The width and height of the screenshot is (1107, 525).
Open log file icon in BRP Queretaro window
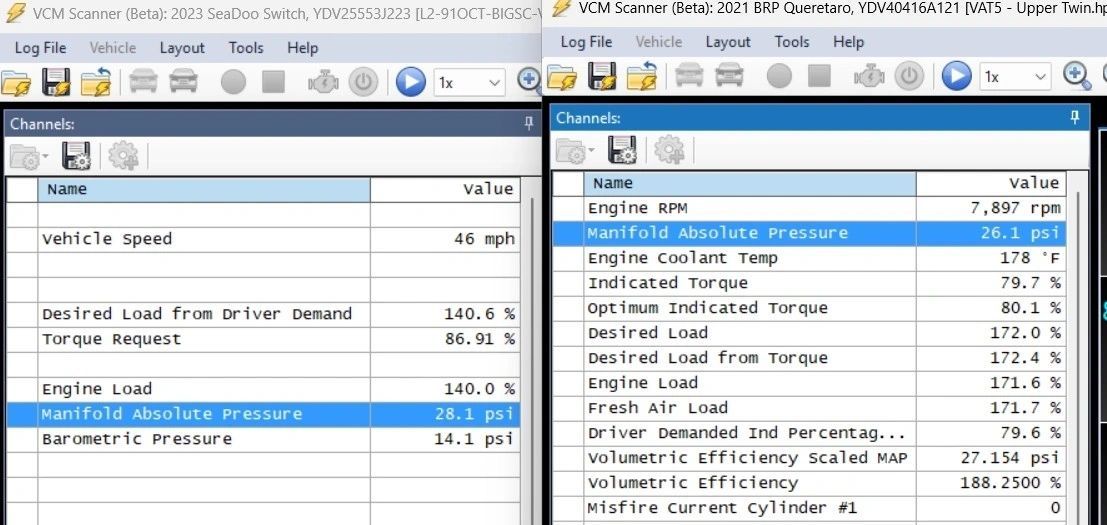point(562,76)
